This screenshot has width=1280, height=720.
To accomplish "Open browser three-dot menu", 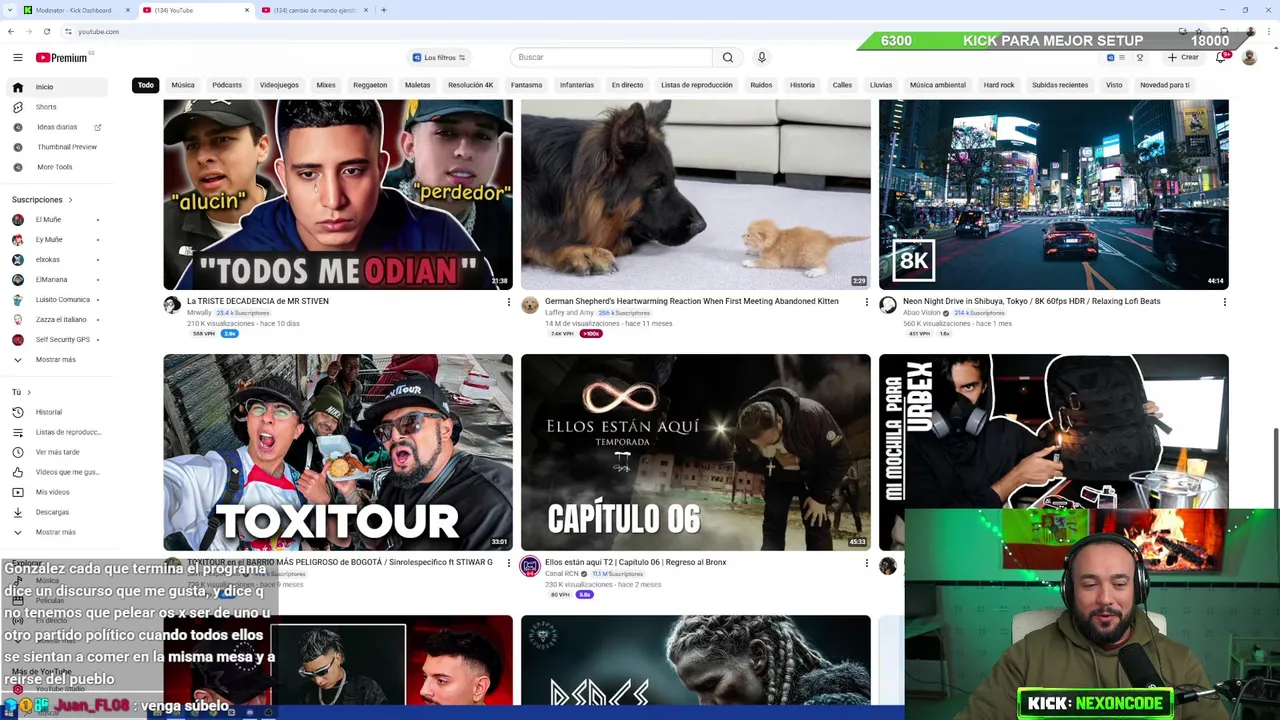I will click(x=1268, y=31).
